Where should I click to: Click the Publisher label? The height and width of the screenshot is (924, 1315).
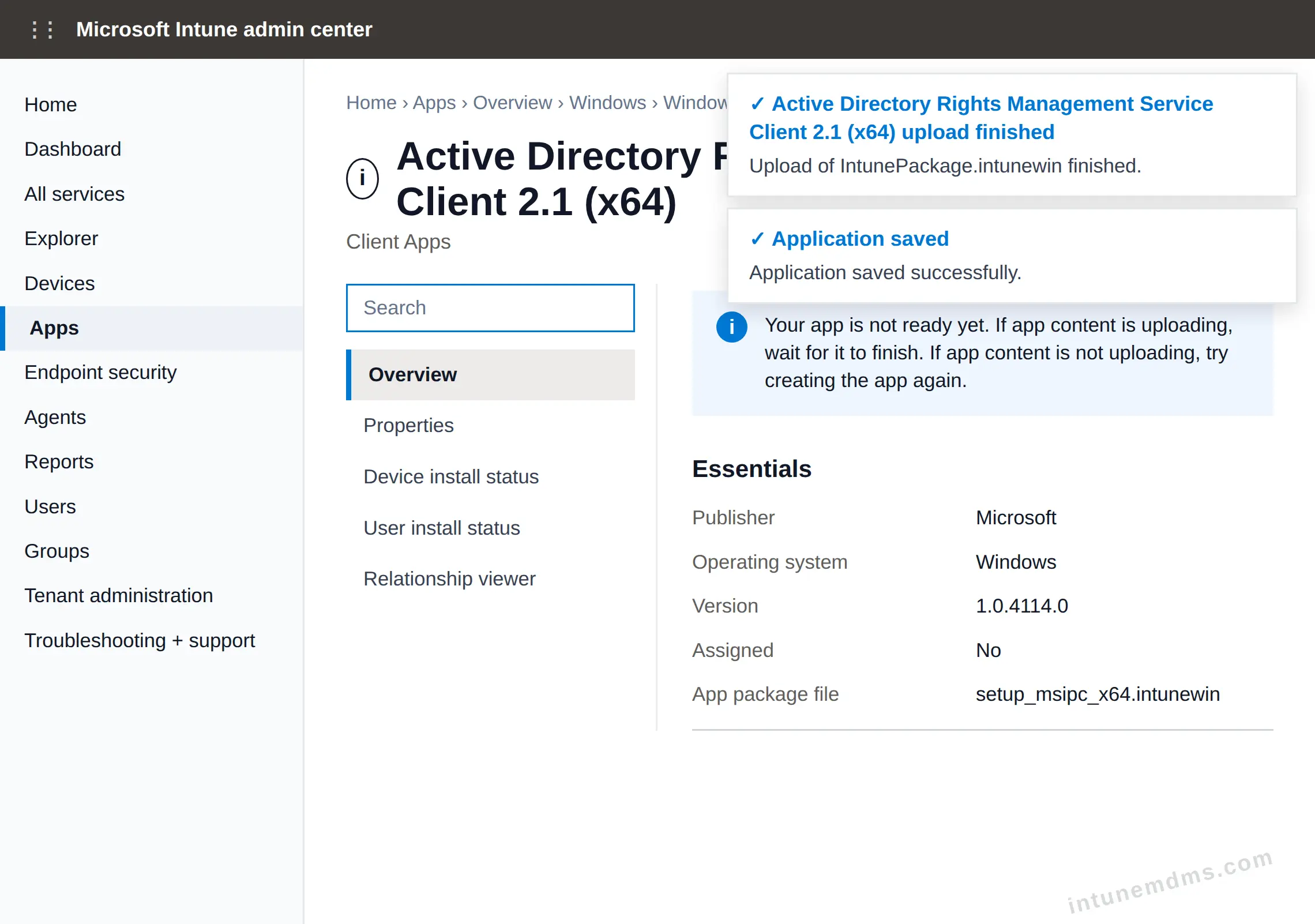click(x=733, y=518)
